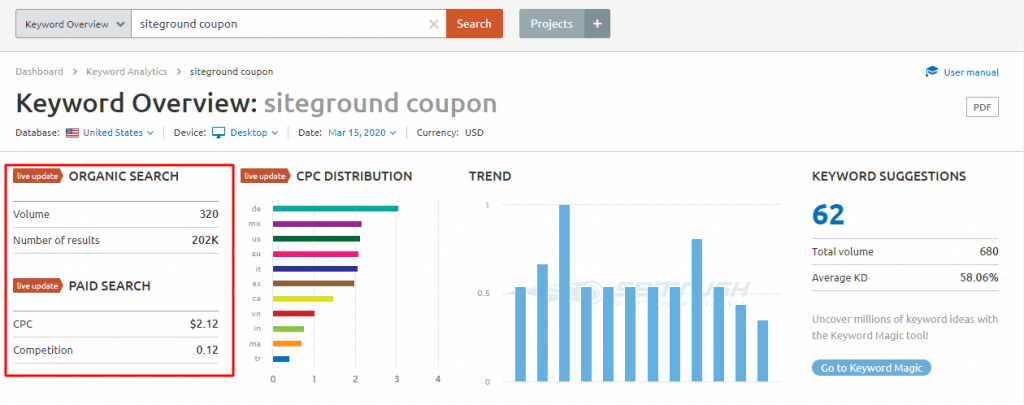
Task: Click the Go to Keyword Magic button
Action: coord(871,368)
